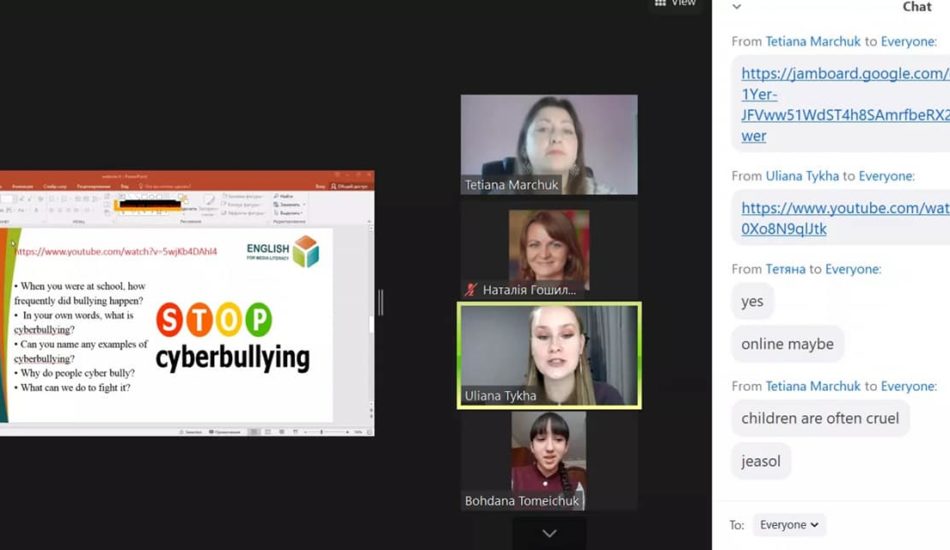The height and width of the screenshot is (550, 950).
Task: Click the YouTube URL on the slide
Action: coord(116,252)
